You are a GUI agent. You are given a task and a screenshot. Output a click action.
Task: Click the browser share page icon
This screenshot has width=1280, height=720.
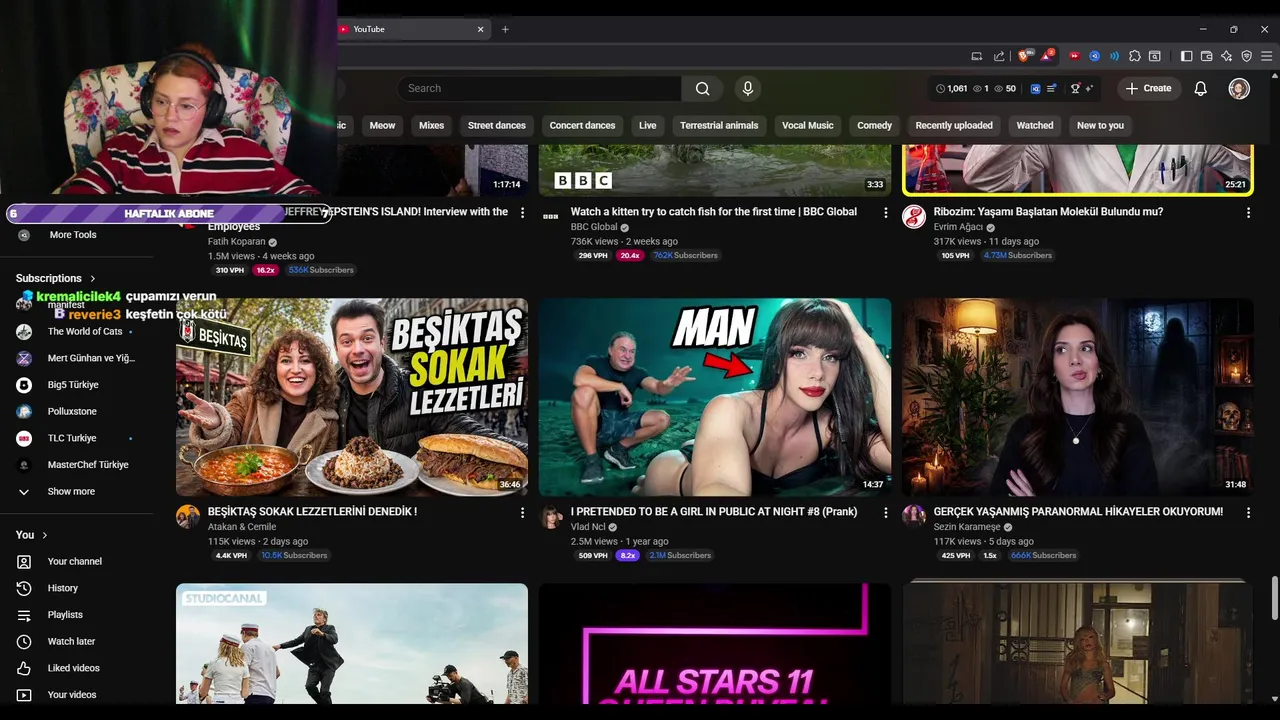(x=999, y=56)
